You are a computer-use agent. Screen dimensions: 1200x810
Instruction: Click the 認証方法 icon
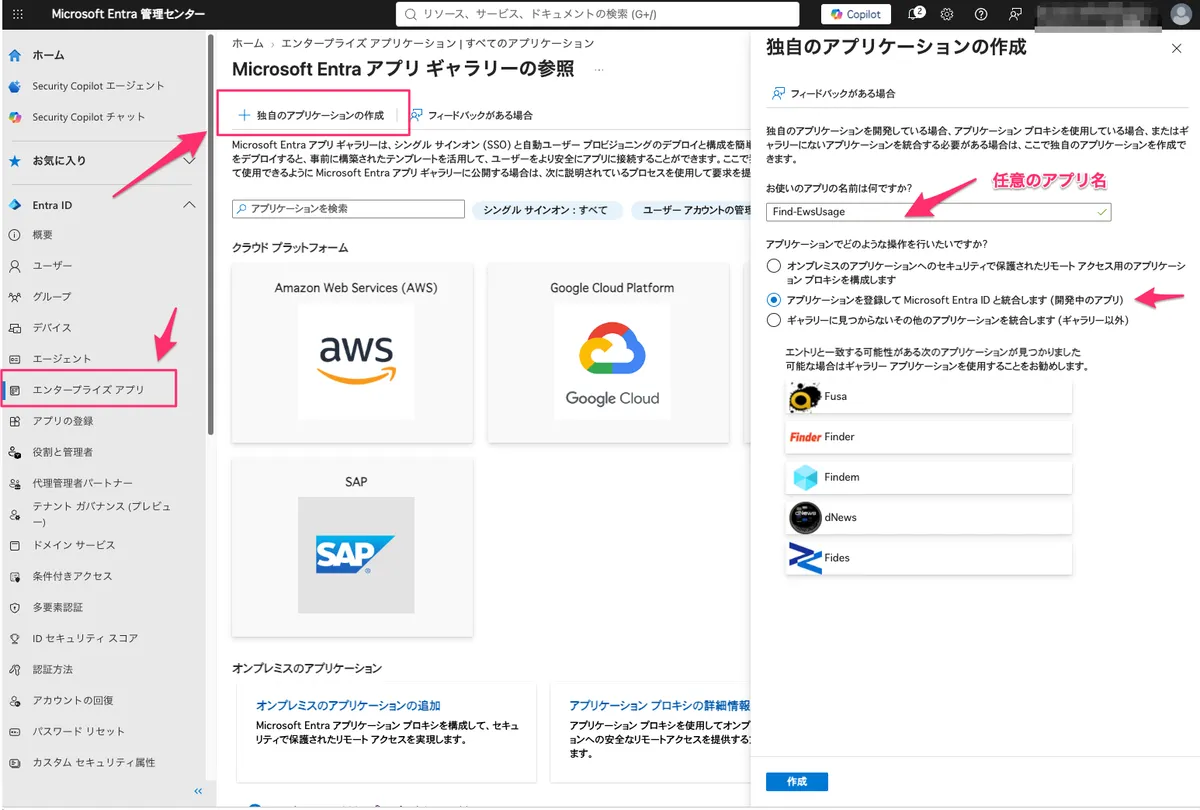(x=14, y=669)
